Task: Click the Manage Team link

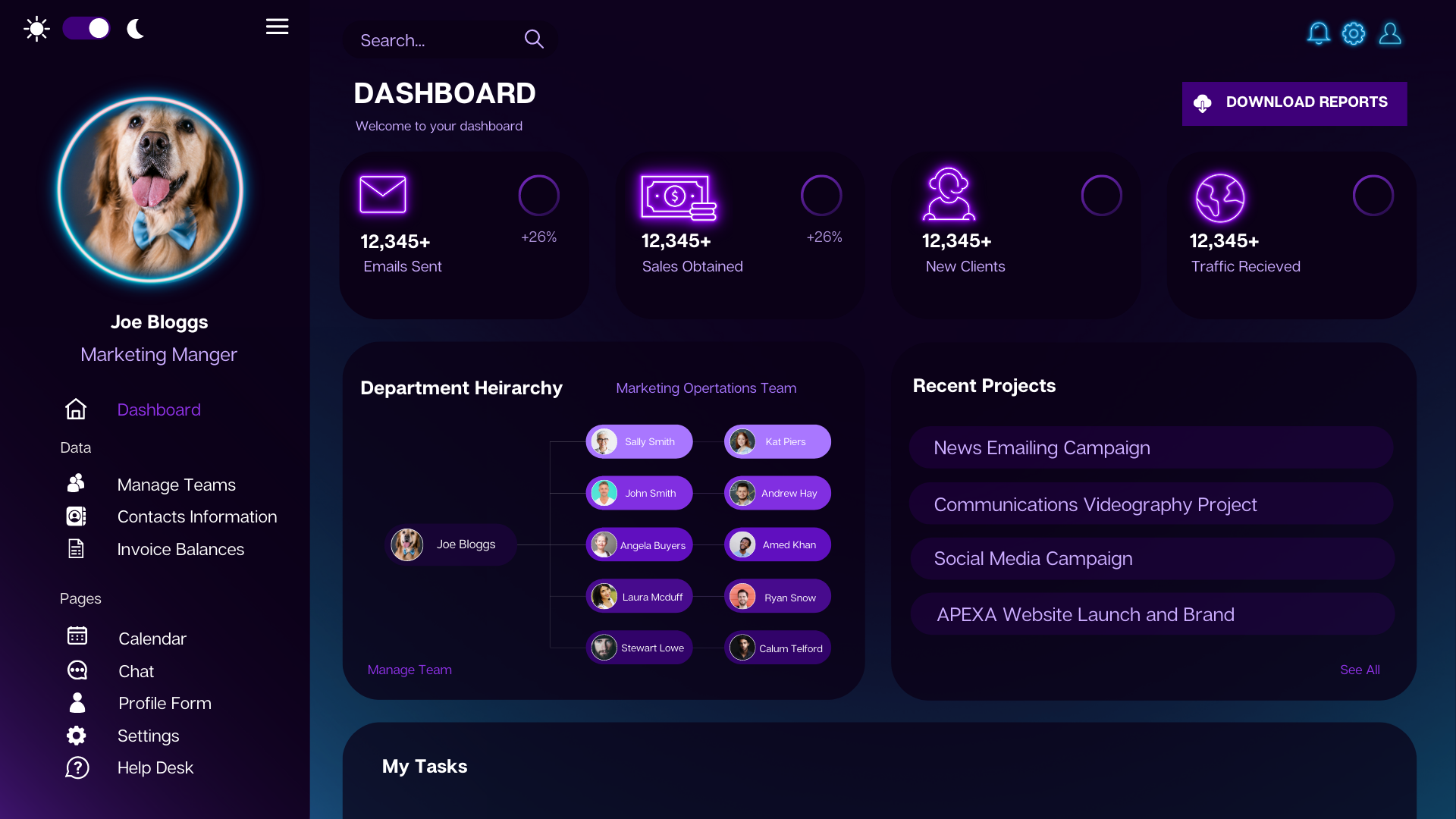Action: click(x=409, y=670)
